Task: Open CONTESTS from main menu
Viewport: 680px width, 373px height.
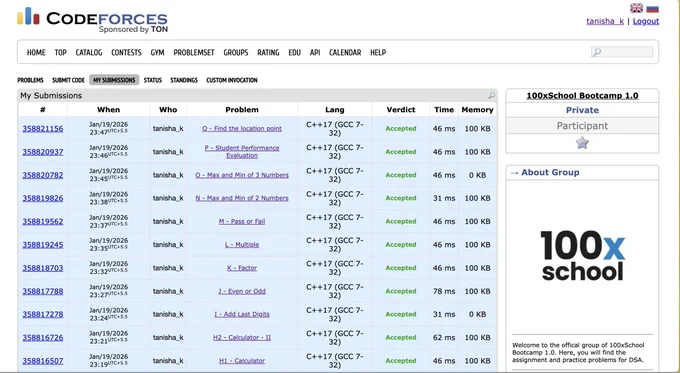Action: [126, 52]
